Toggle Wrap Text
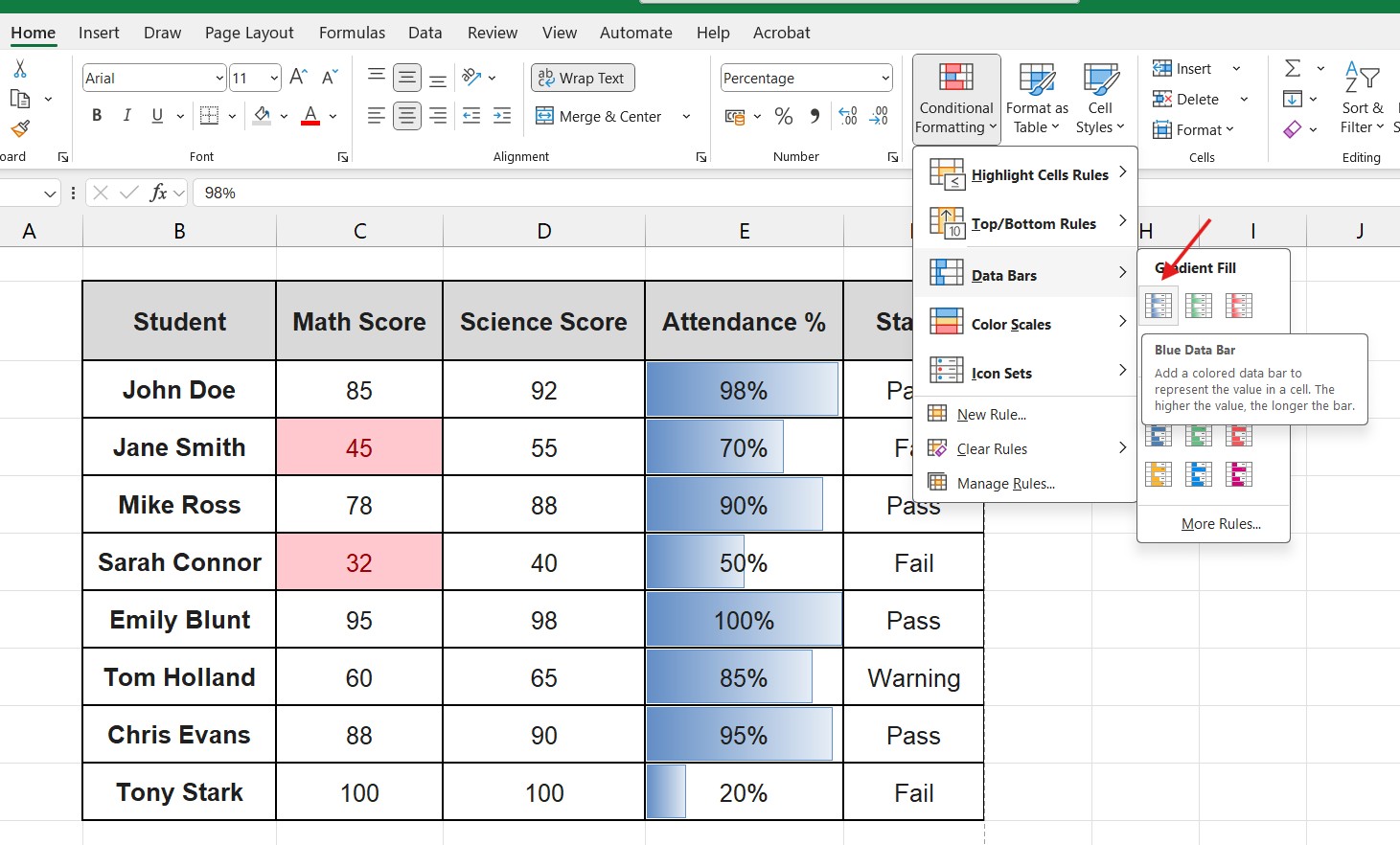This screenshot has width=1400, height=845. pos(583,78)
